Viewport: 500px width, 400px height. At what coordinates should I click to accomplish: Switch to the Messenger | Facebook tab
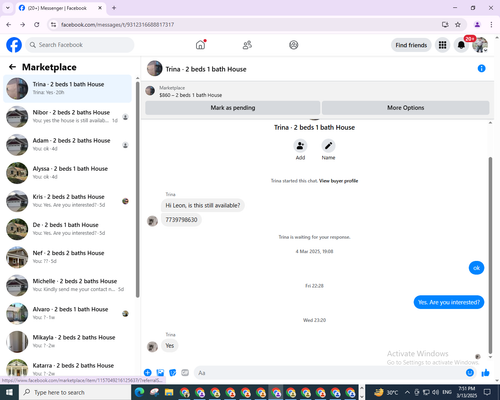(x=57, y=8)
